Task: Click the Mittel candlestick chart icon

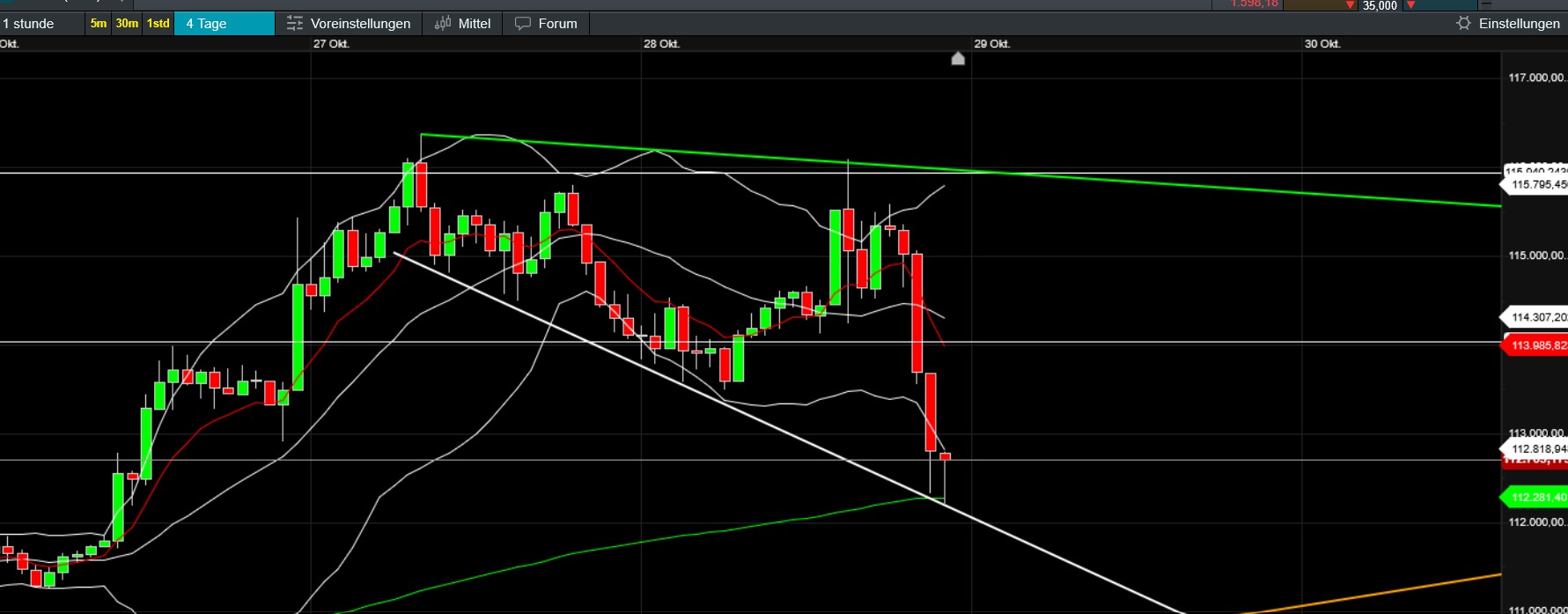Action: (x=443, y=24)
